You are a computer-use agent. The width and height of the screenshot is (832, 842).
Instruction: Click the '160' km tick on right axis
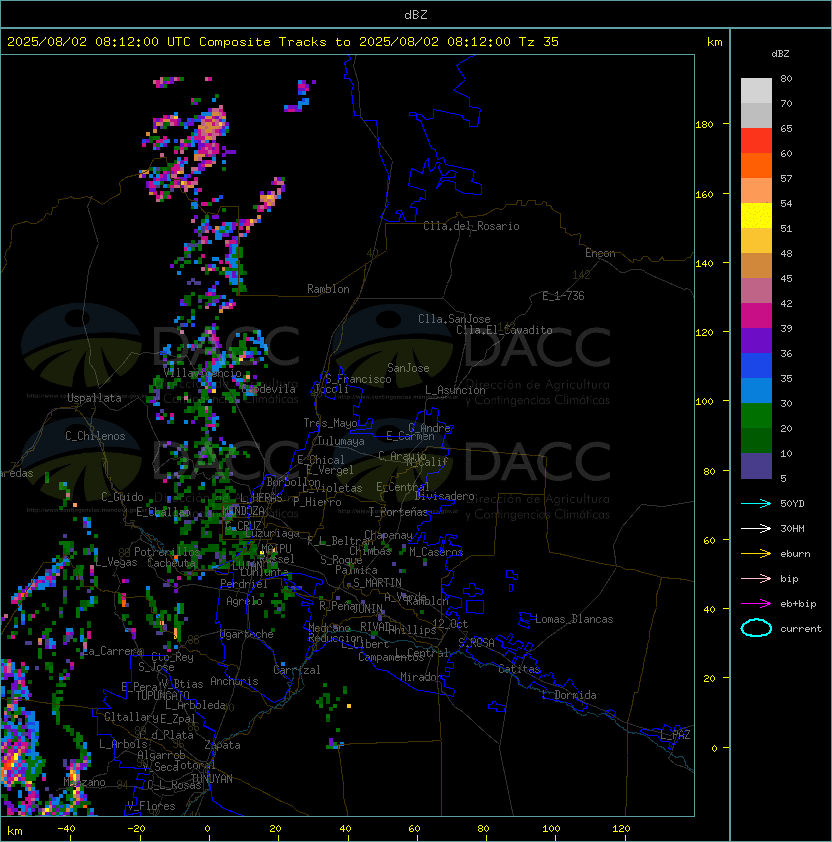coord(704,194)
